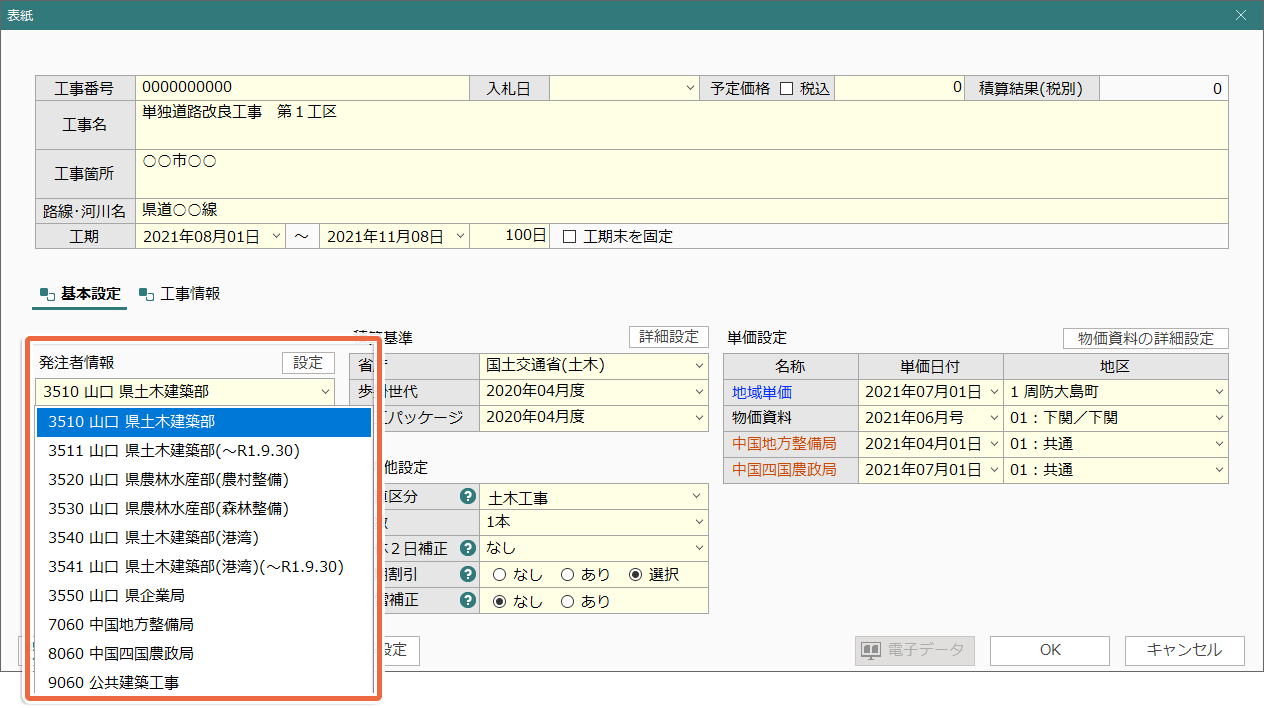Open the 土木工事 dropdown

point(697,497)
